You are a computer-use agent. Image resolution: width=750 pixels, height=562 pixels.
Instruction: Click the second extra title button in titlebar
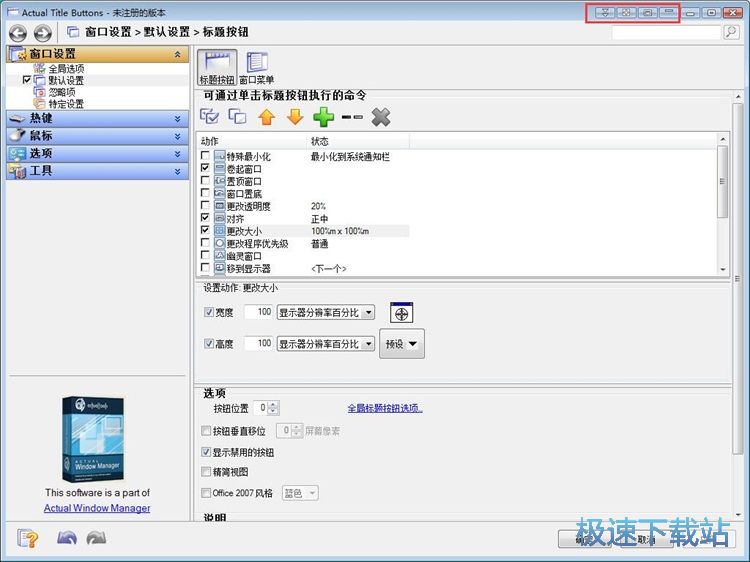tap(626, 12)
